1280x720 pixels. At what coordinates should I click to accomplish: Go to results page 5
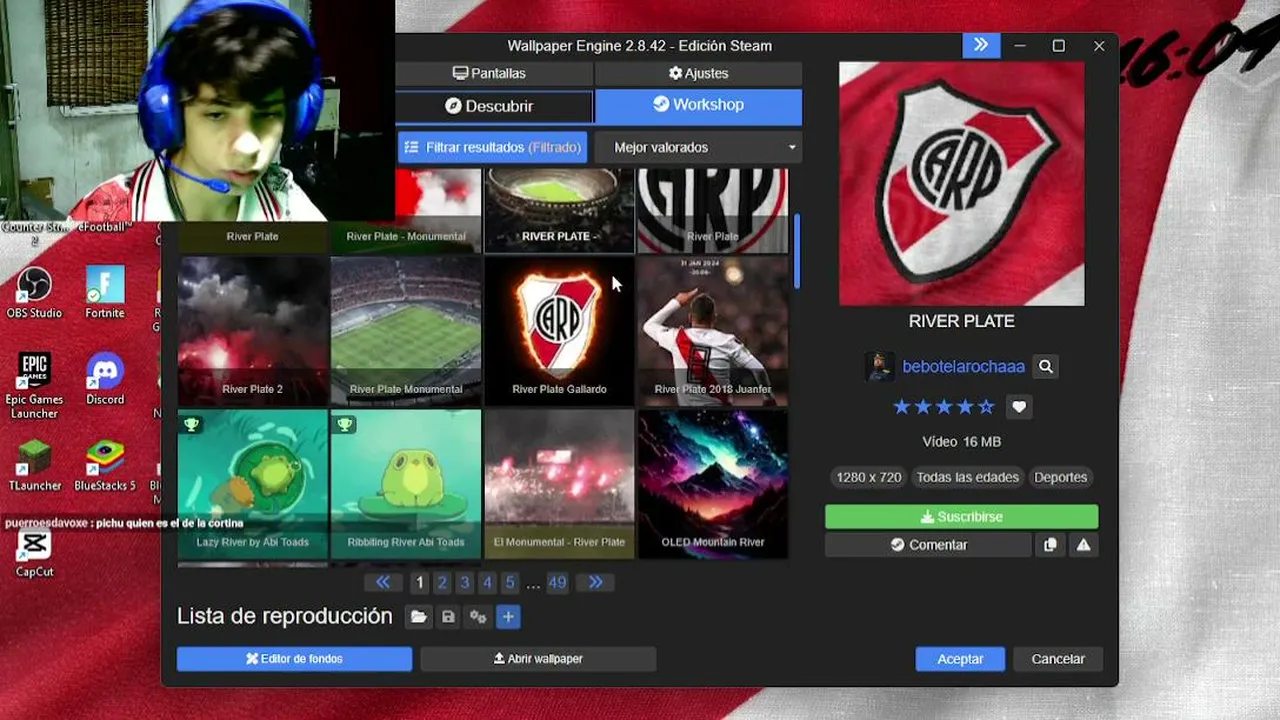(510, 582)
